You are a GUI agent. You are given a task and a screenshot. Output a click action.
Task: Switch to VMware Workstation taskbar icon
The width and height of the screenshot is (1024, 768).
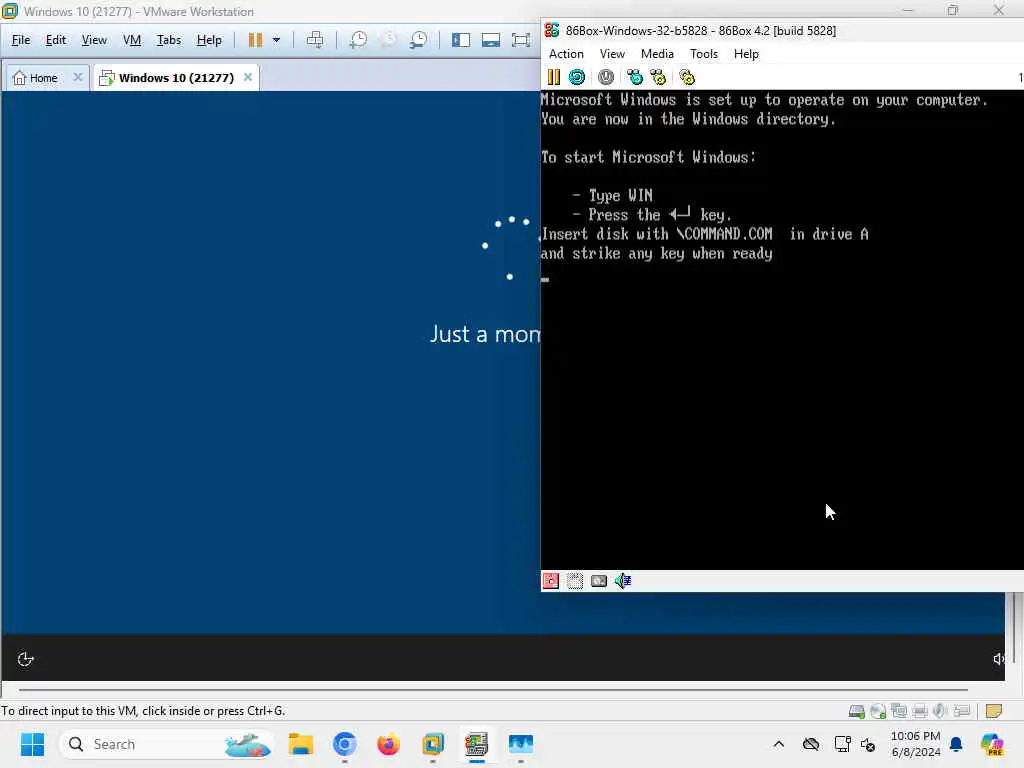click(x=432, y=744)
